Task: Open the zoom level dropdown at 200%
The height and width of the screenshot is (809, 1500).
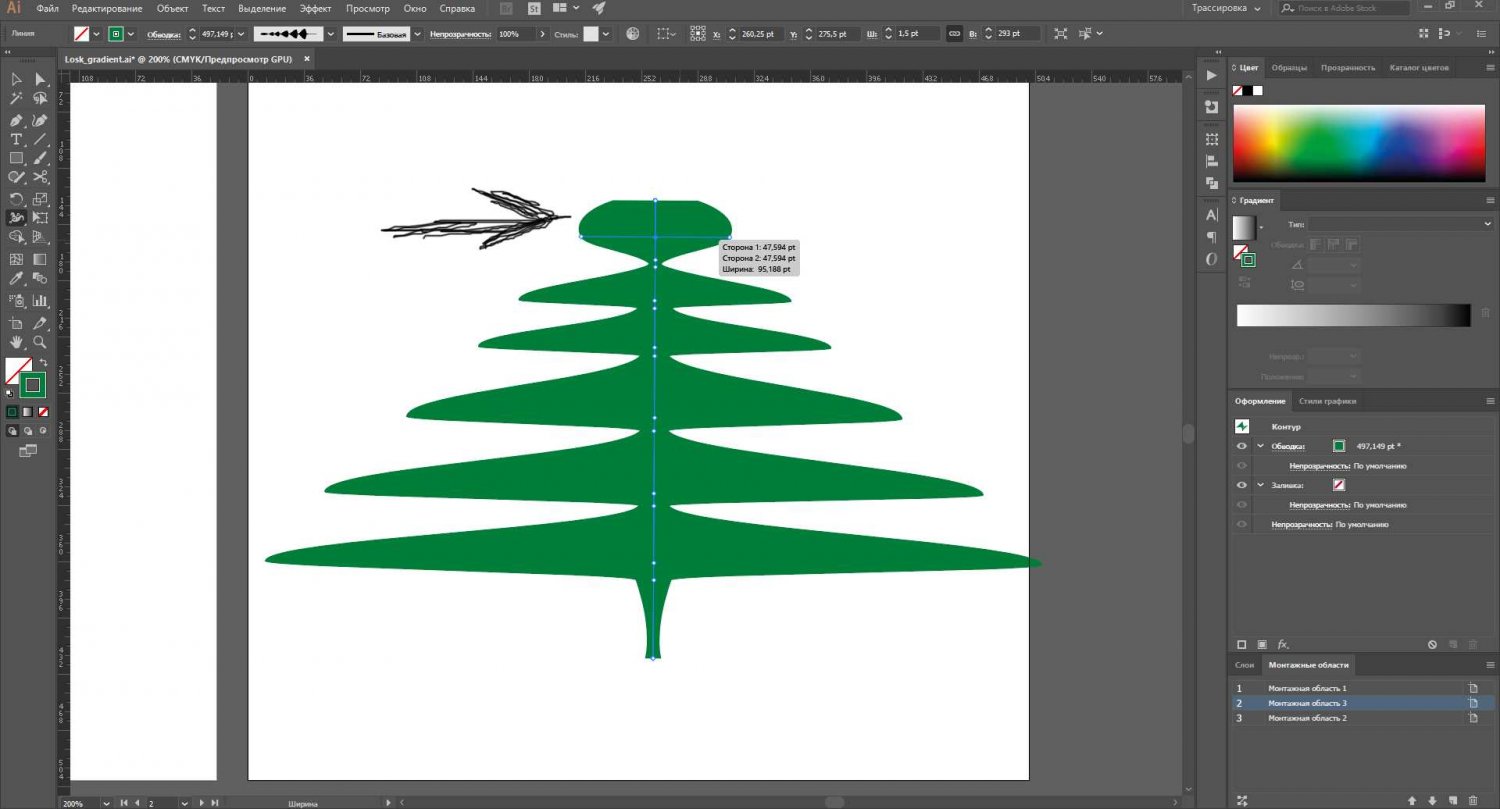Action: pyautogui.click(x=109, y=802)
